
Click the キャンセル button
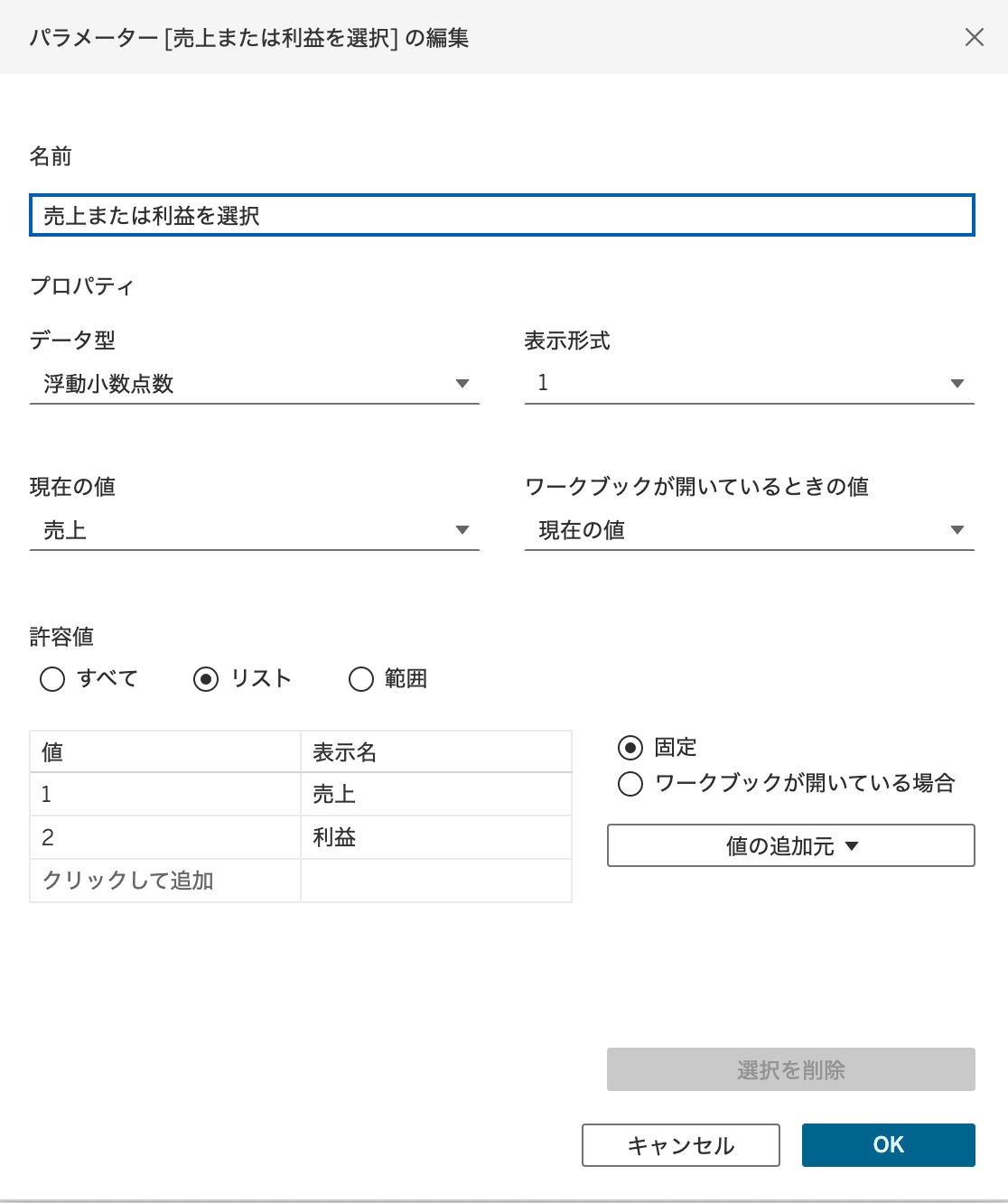coord(681,1145)
